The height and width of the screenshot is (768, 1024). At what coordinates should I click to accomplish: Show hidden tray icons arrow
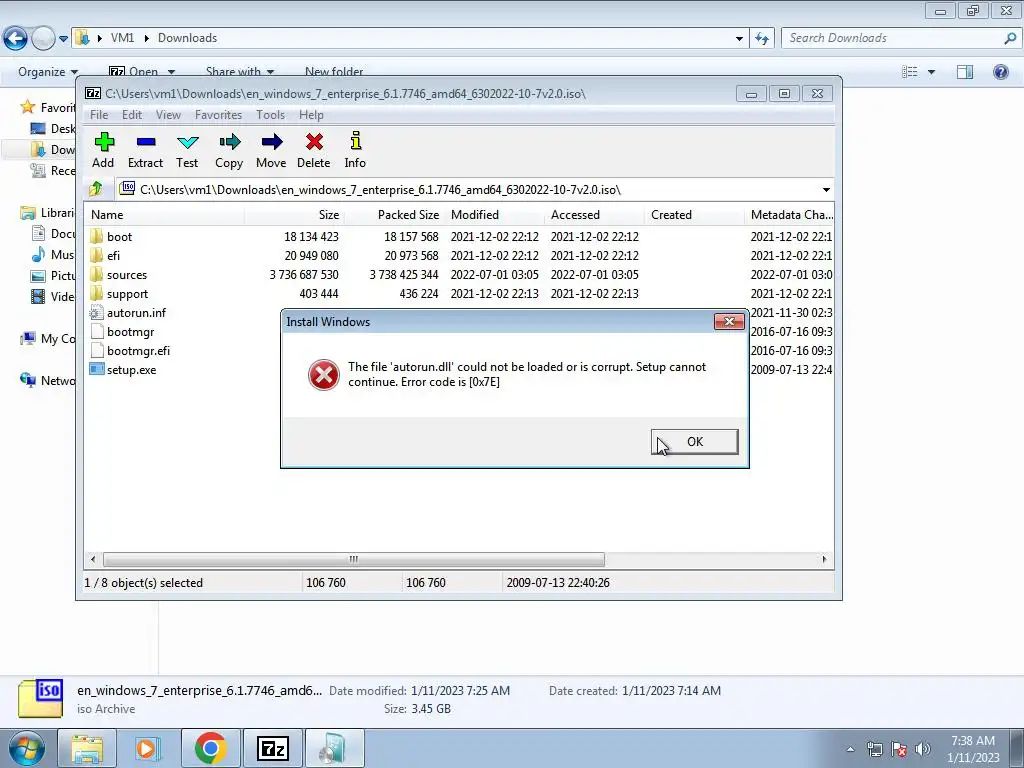[850, 749]
